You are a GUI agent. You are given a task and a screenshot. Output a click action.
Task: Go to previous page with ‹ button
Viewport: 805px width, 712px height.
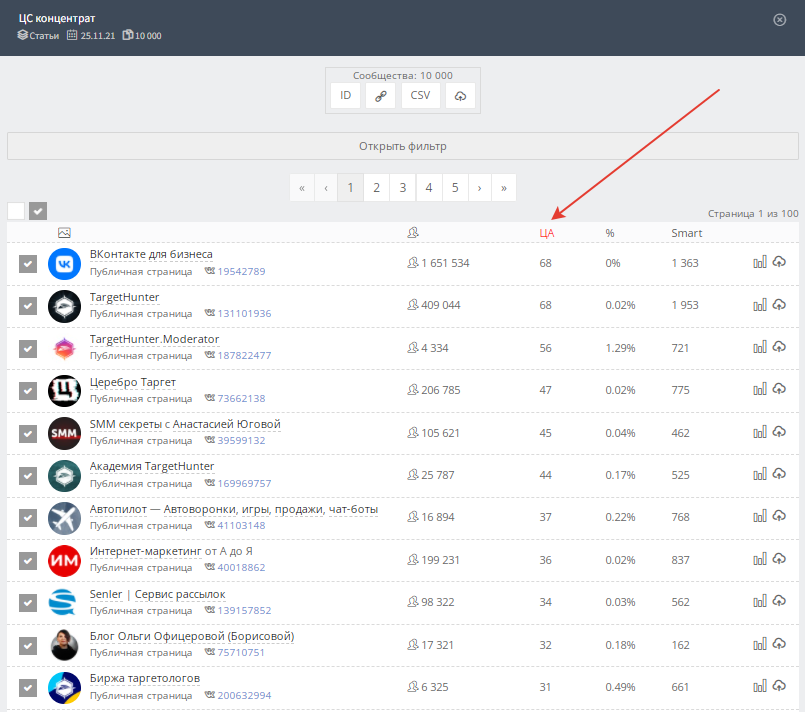point(326,188)
